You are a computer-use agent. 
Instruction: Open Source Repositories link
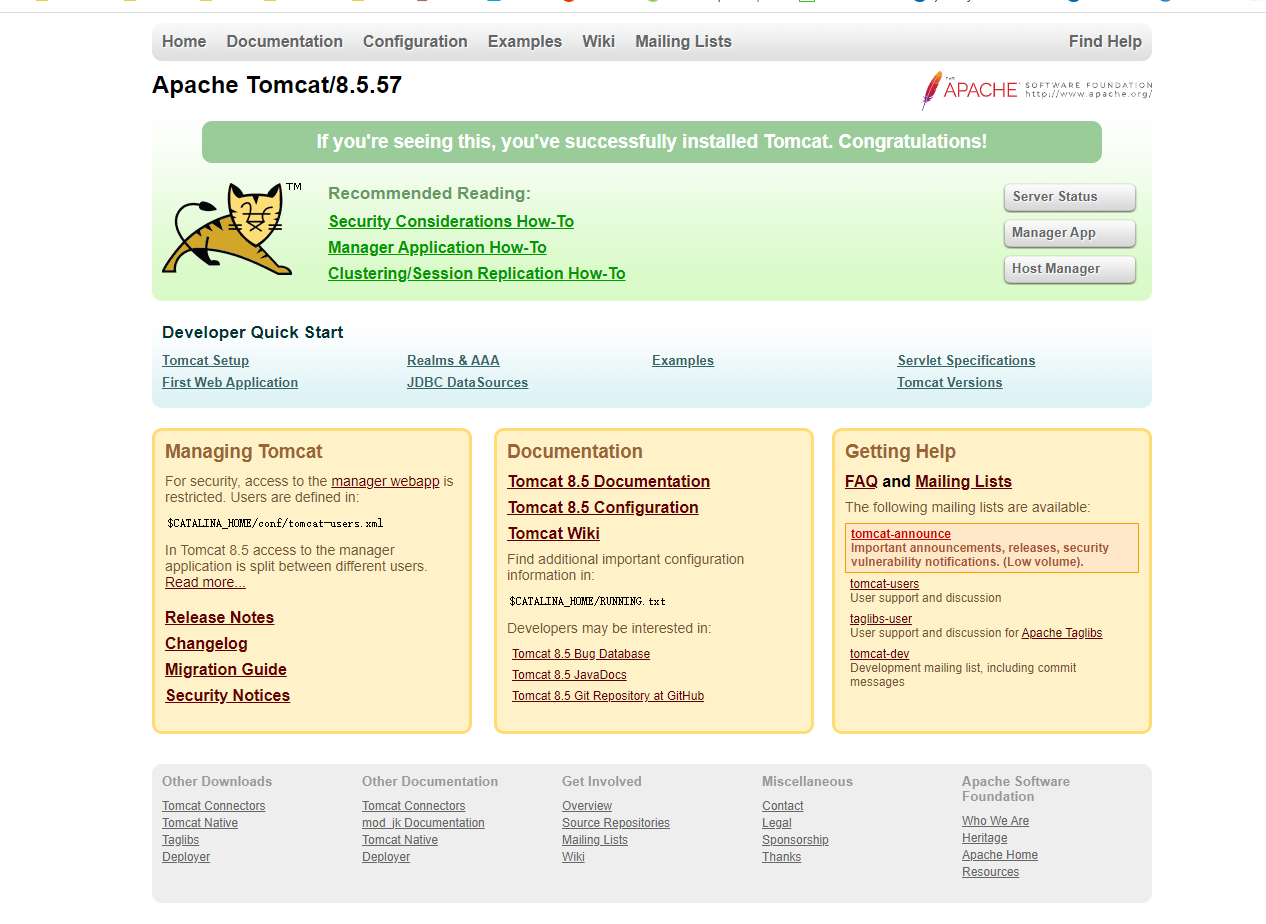coord(616,823)
